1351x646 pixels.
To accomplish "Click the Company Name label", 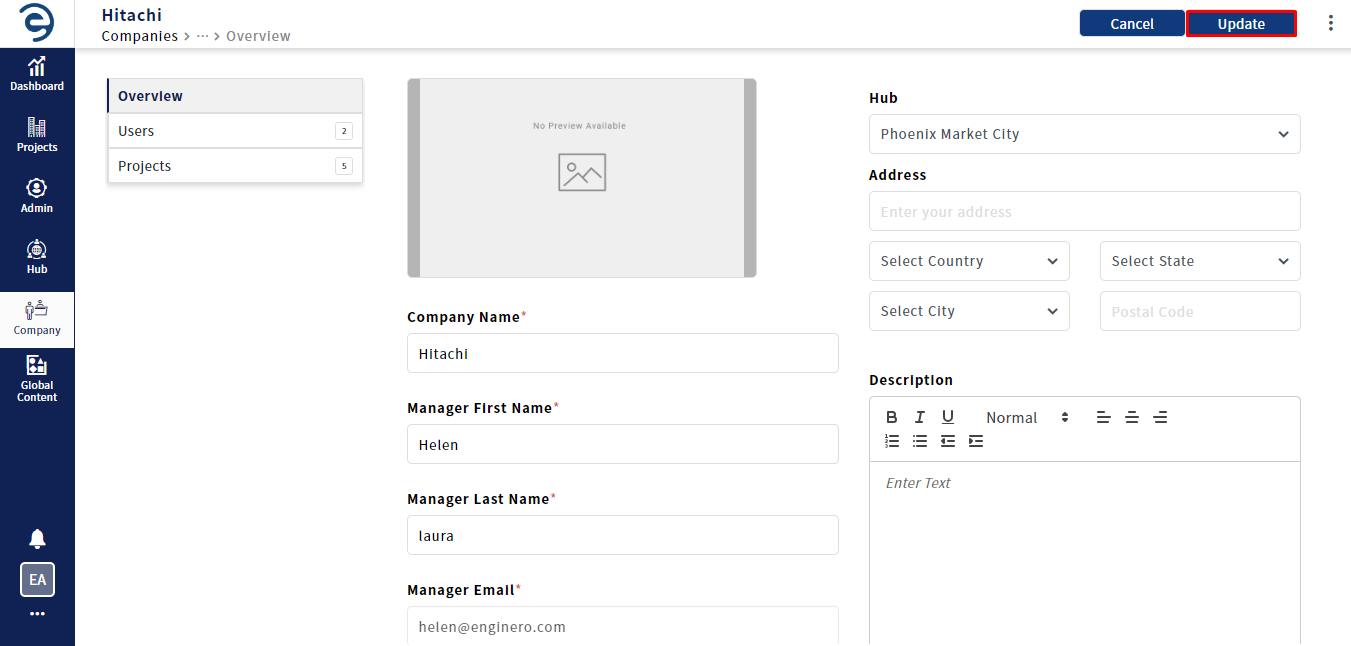I will pyautogui.click(x=464, y=317).
